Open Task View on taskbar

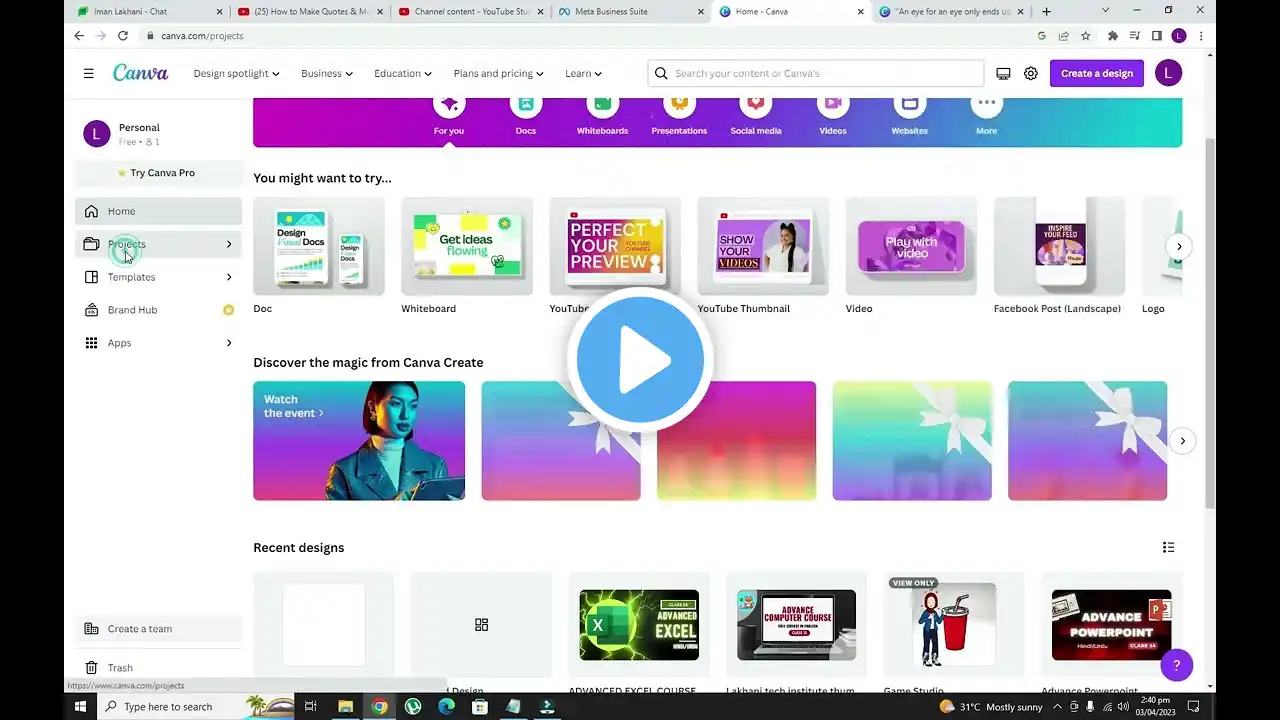pos(311,706)
